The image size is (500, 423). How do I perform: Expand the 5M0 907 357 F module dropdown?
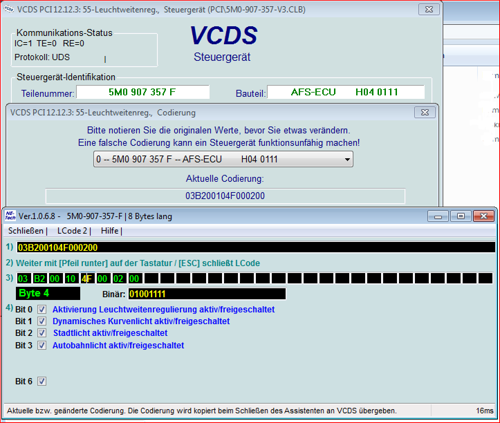(x=223, y=159)
